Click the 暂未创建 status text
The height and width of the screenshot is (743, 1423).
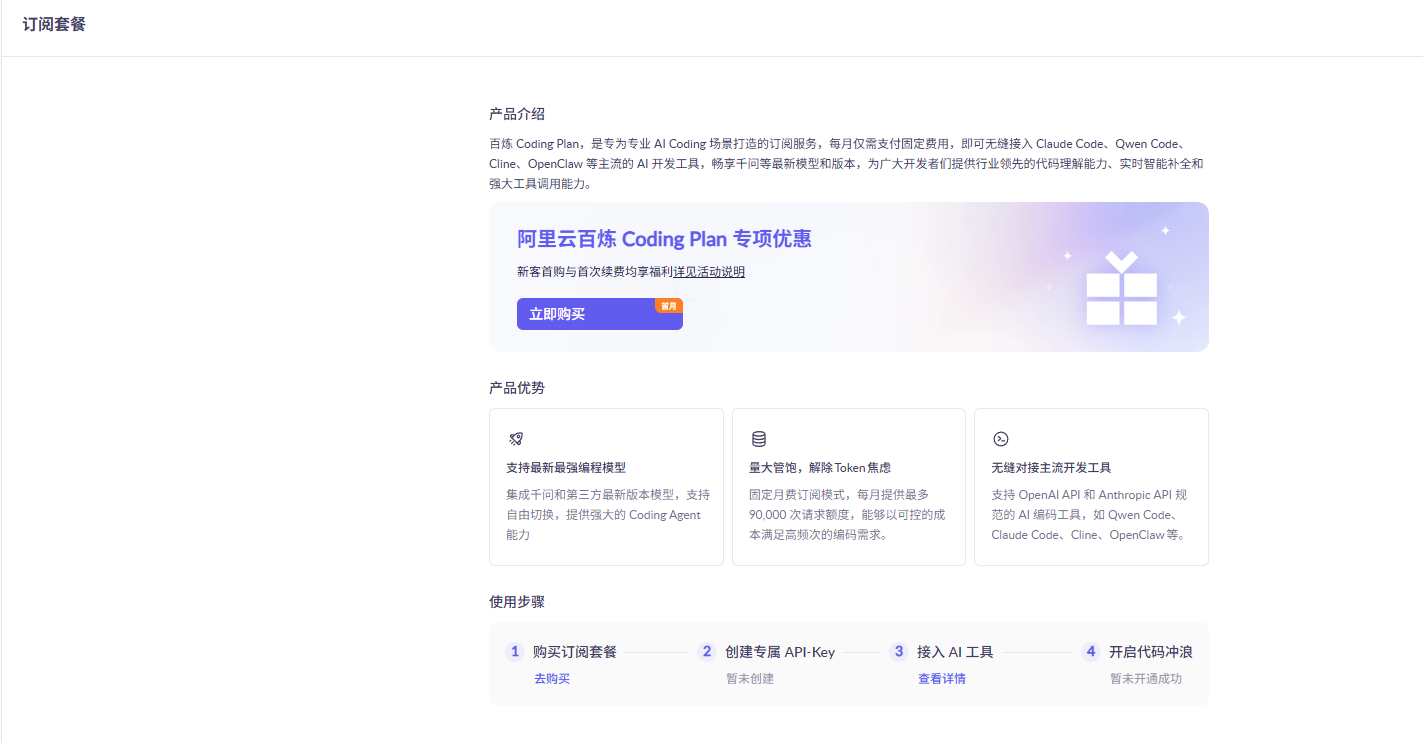coord(750,679)
